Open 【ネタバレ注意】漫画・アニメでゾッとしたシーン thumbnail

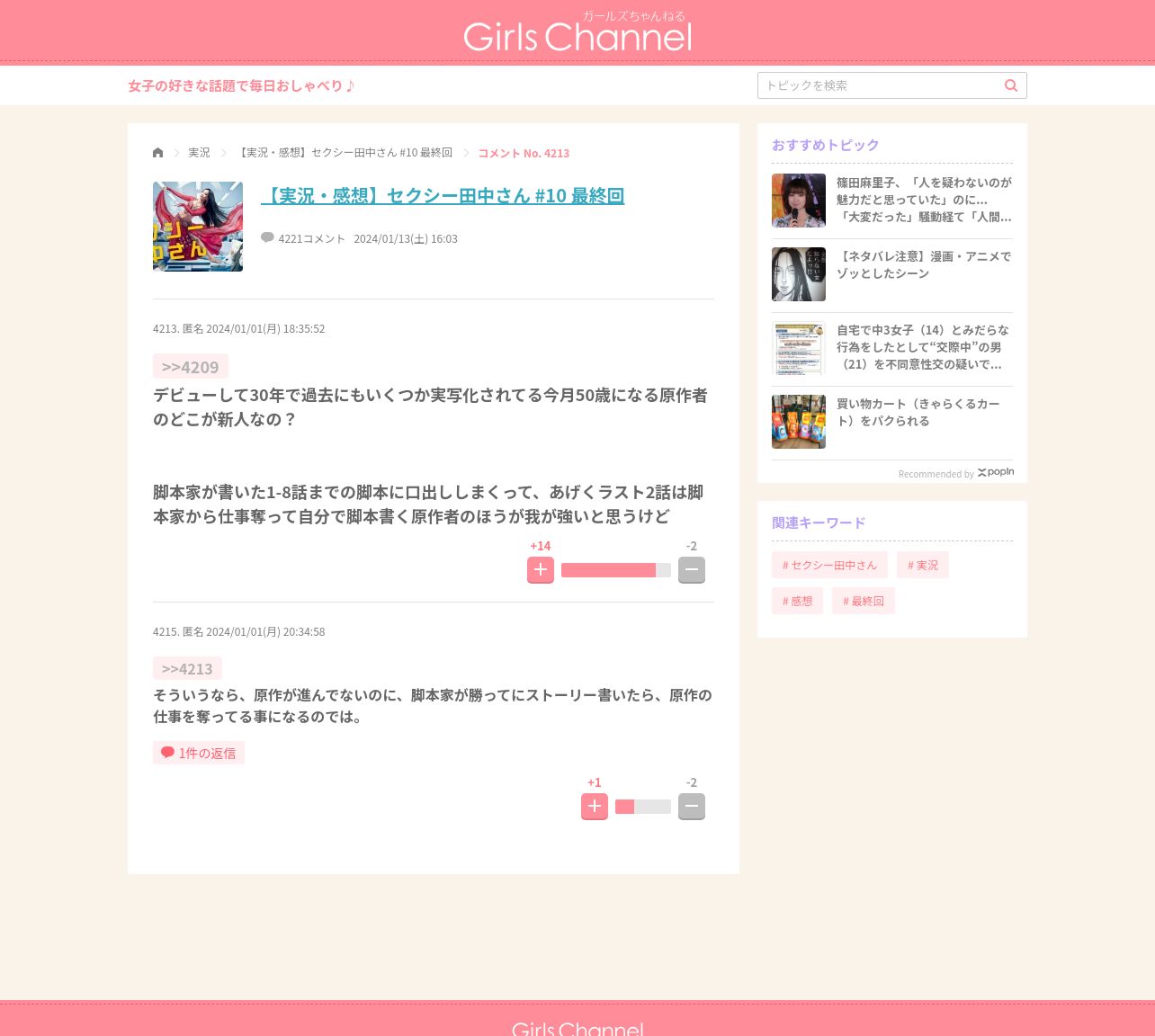(x=799, y=274)
